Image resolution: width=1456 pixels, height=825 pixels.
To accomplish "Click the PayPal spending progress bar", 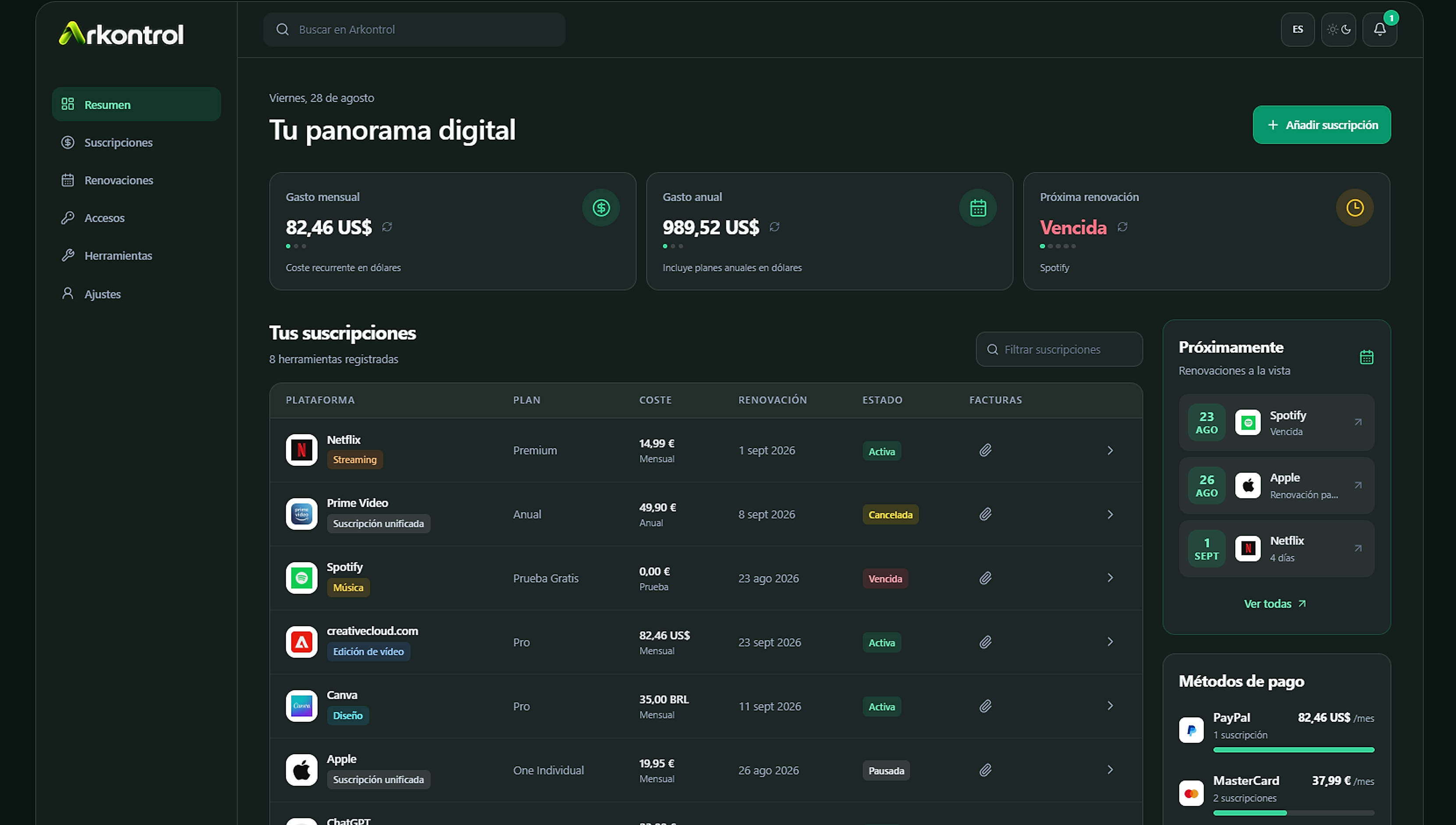I will [x=1293, y=750].
